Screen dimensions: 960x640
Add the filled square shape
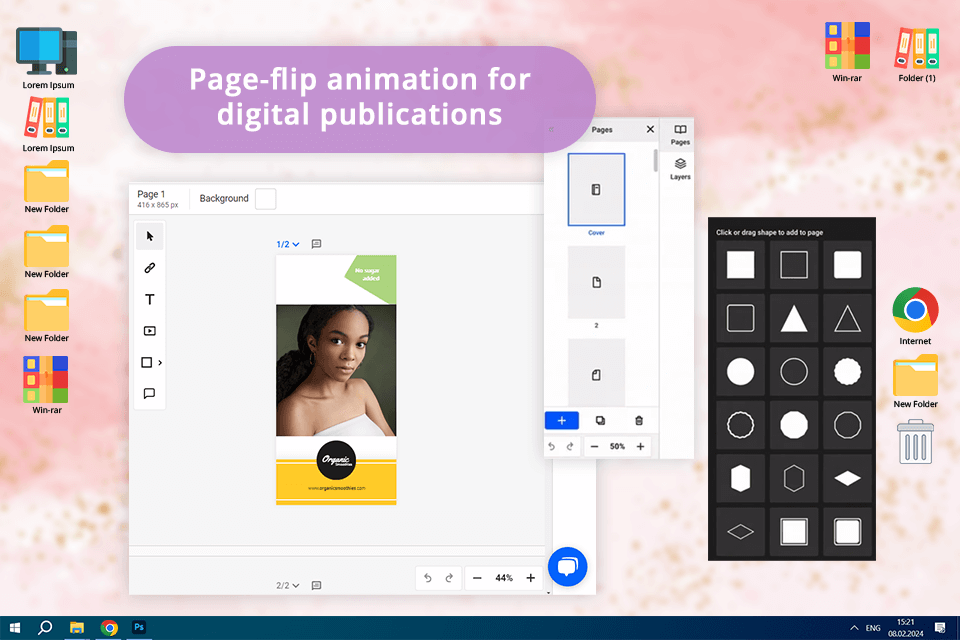[740, 265]
